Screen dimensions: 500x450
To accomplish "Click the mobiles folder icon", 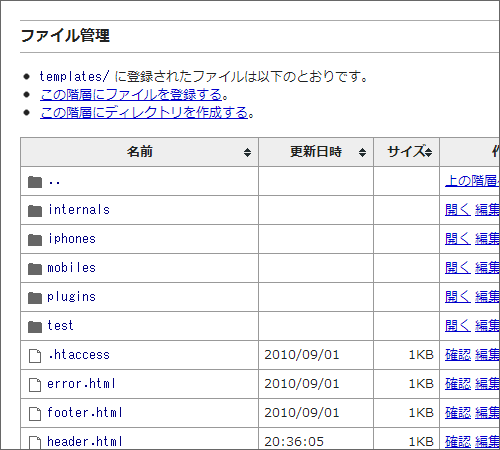I will [x=35, y=269].
